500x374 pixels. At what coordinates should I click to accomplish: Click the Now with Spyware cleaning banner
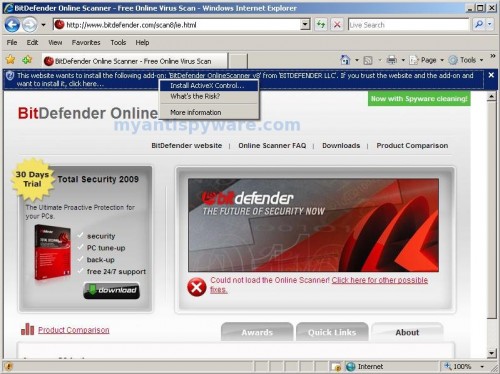point(419,99)
